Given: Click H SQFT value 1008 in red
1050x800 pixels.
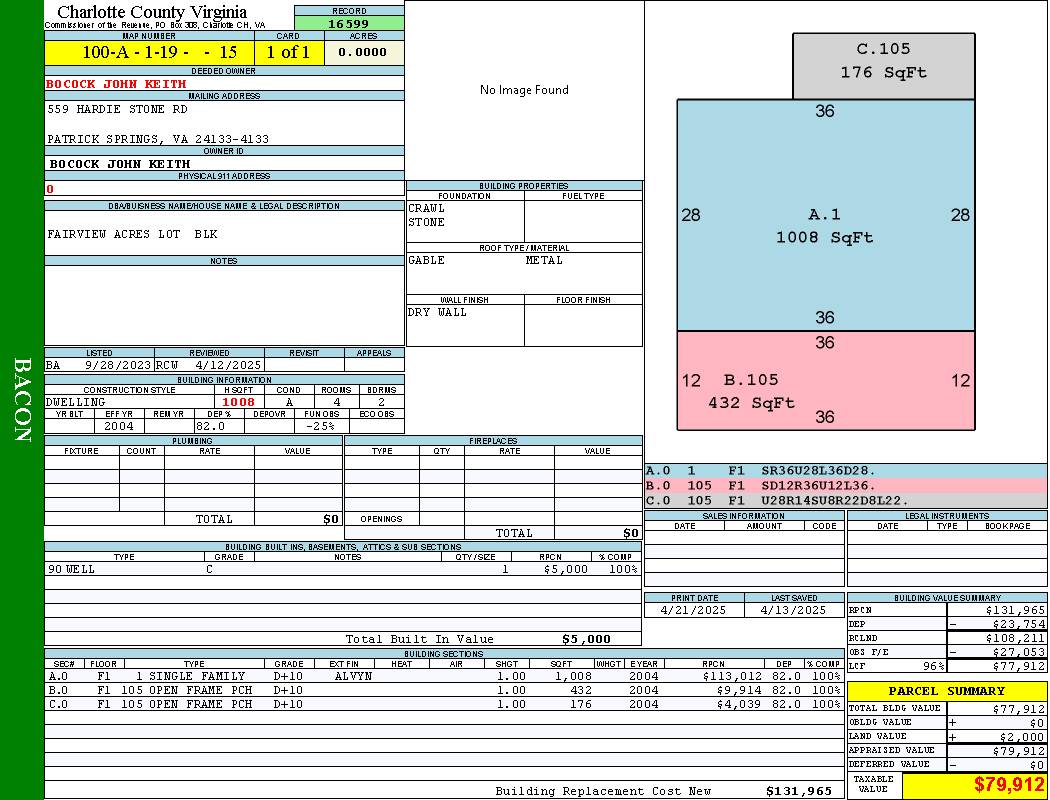Looking at the screenshot, I should 238,402.
